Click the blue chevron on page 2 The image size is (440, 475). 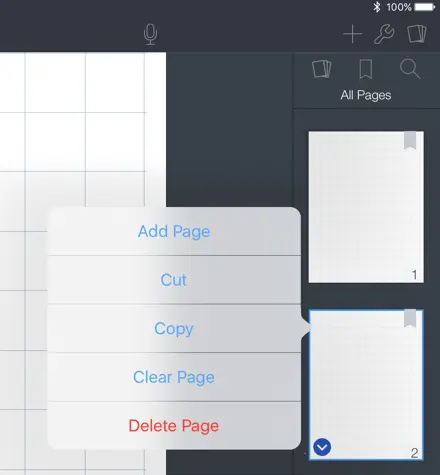(322, 447)
